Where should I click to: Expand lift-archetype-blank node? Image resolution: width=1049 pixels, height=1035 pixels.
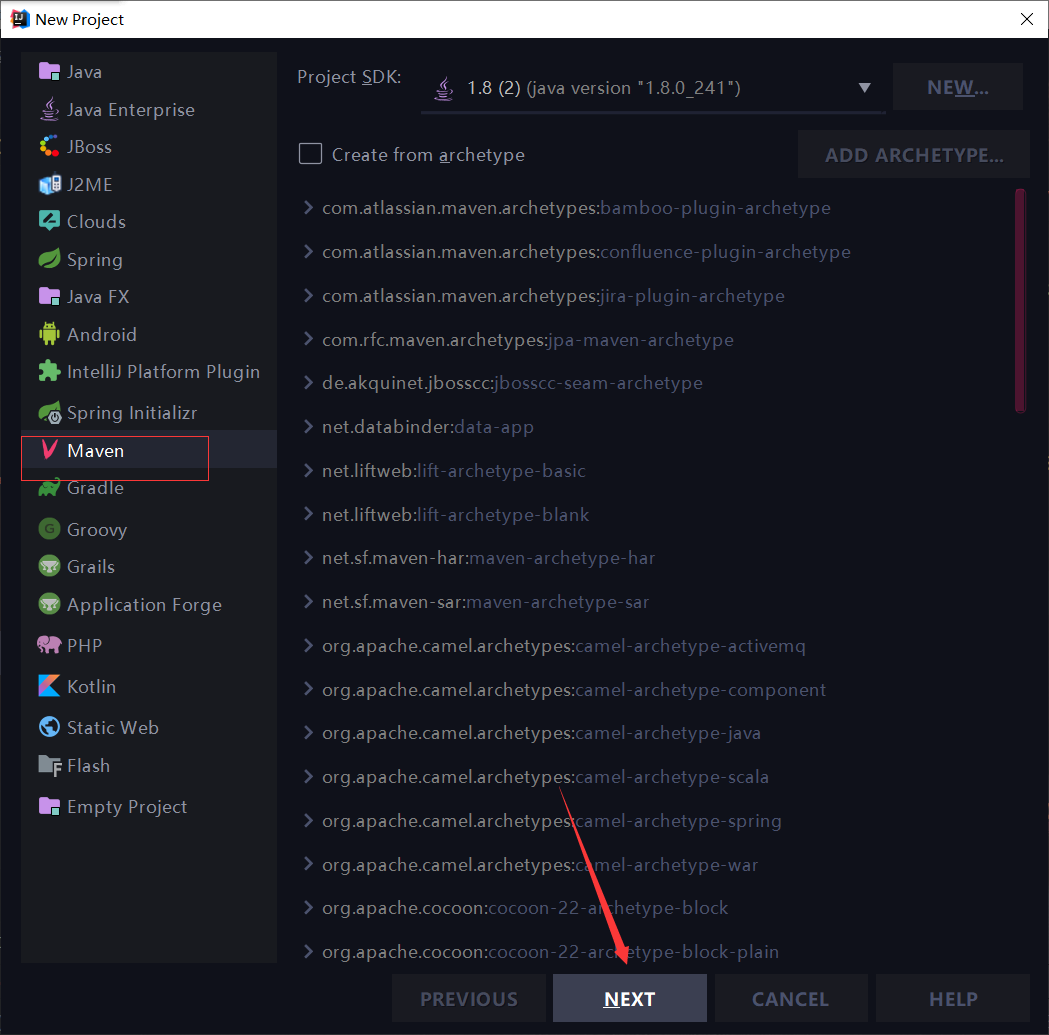point(308,514)
